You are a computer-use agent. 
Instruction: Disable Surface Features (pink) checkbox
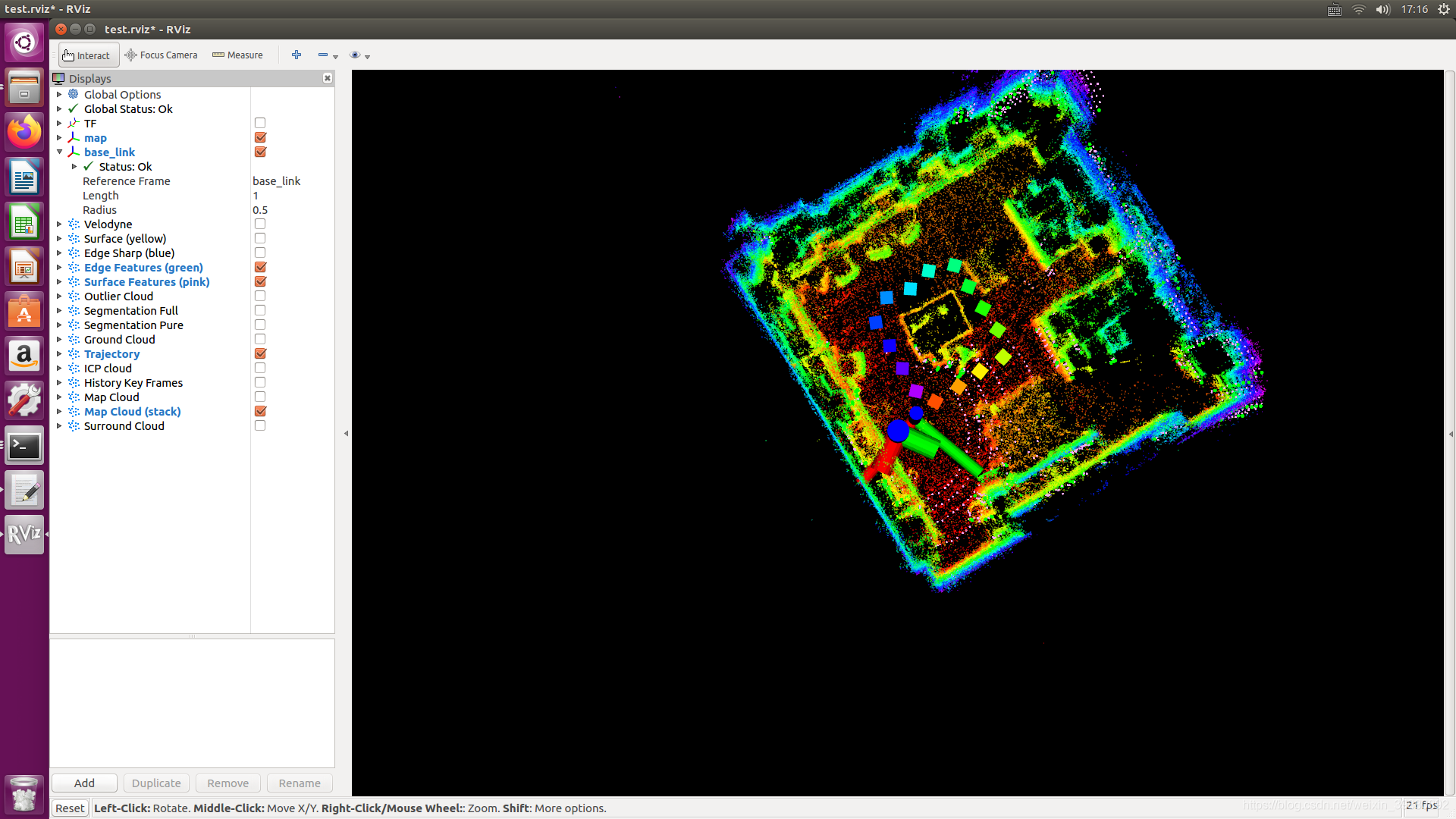(x=260, y=281)
